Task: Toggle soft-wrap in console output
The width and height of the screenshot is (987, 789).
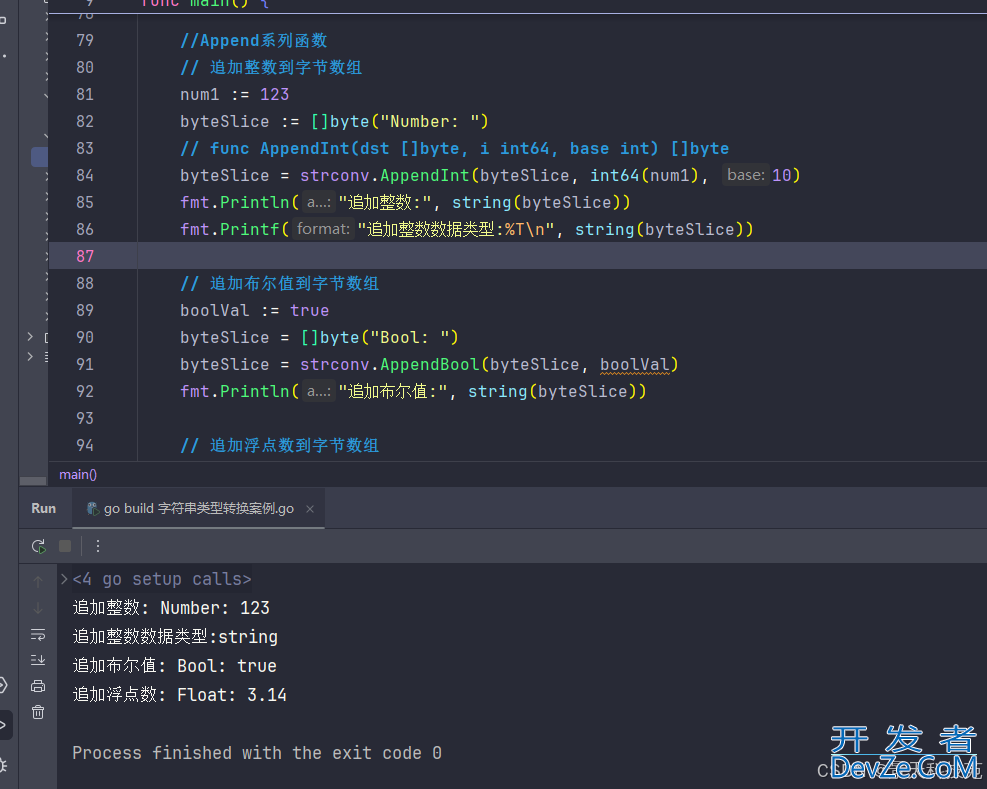Action: 38,635
